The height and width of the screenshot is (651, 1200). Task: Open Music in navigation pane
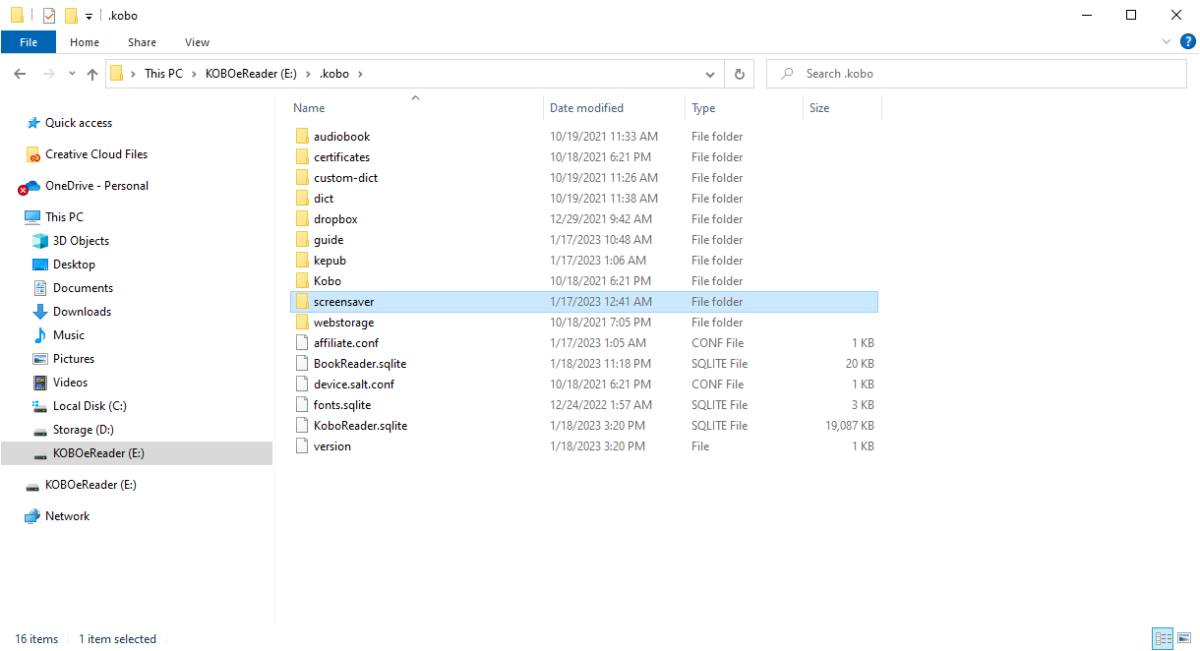click(x=68, y=335)
